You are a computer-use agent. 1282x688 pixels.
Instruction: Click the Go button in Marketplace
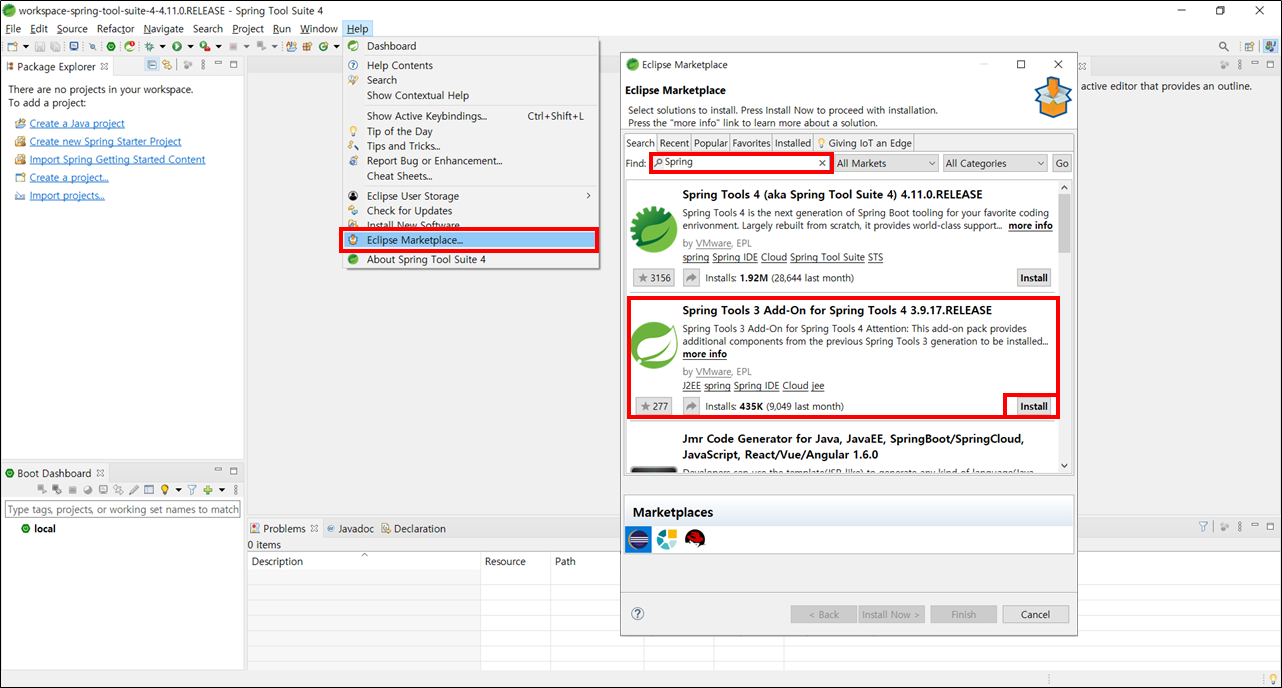coord(1062,163)
